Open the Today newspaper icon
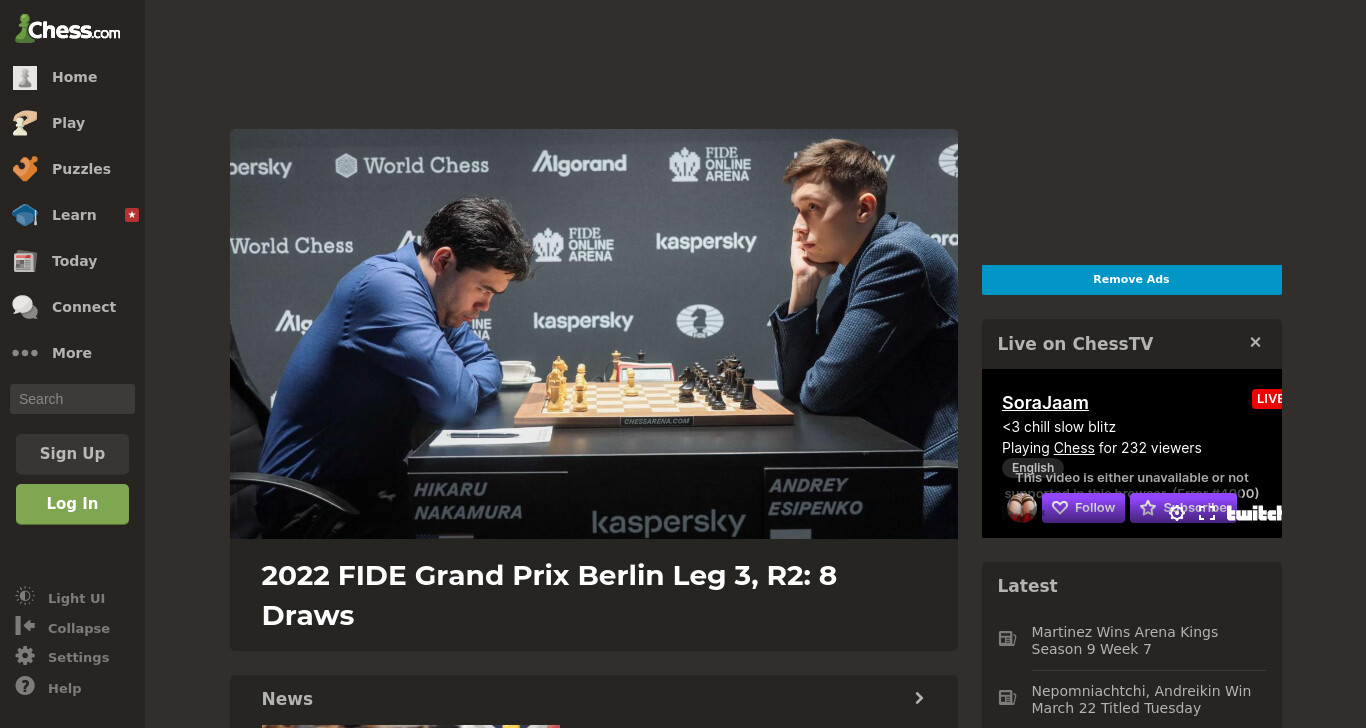The image size is (1366, 728). 25,261
